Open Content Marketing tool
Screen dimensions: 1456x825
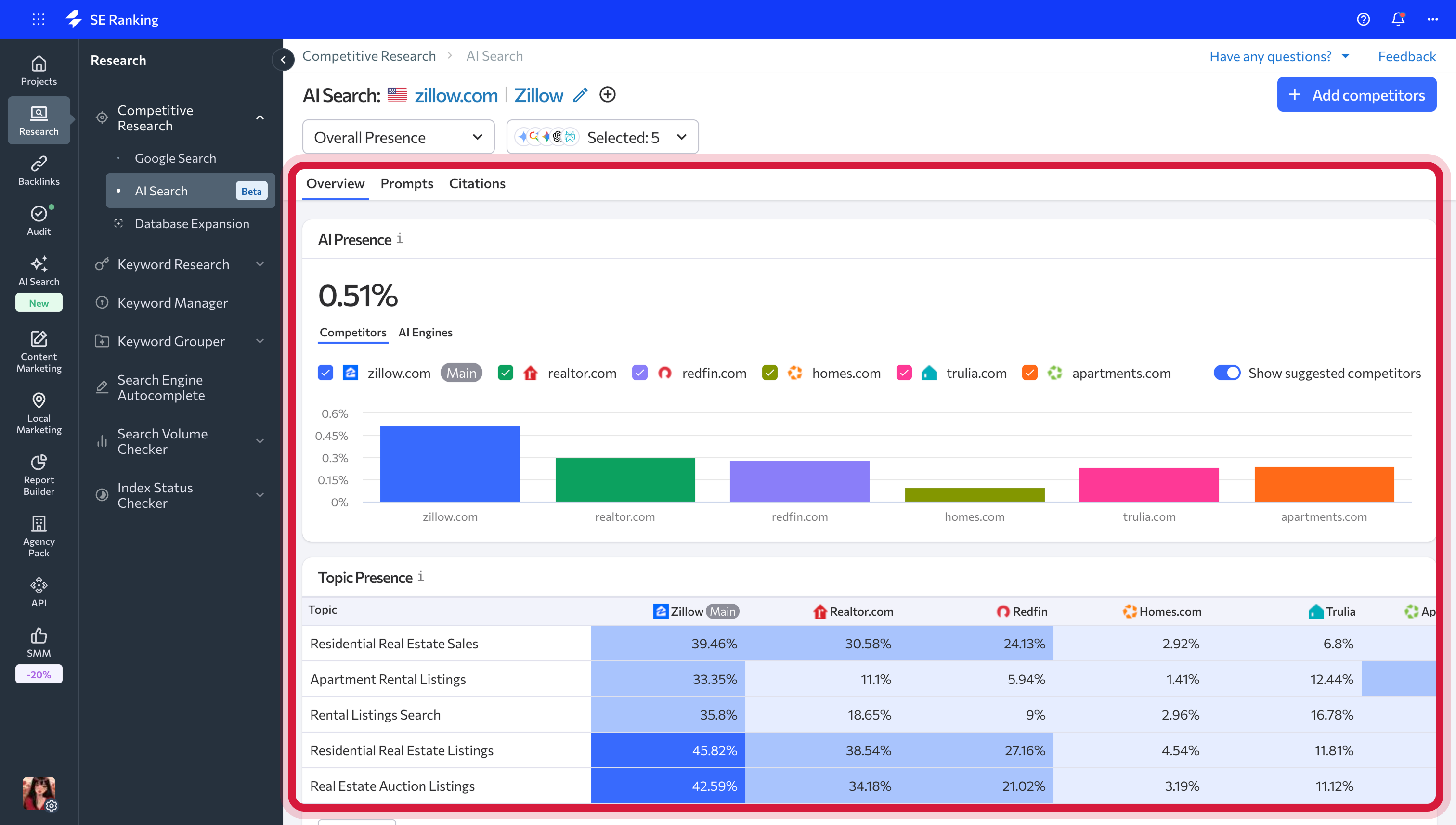click(x=39, y=351)
